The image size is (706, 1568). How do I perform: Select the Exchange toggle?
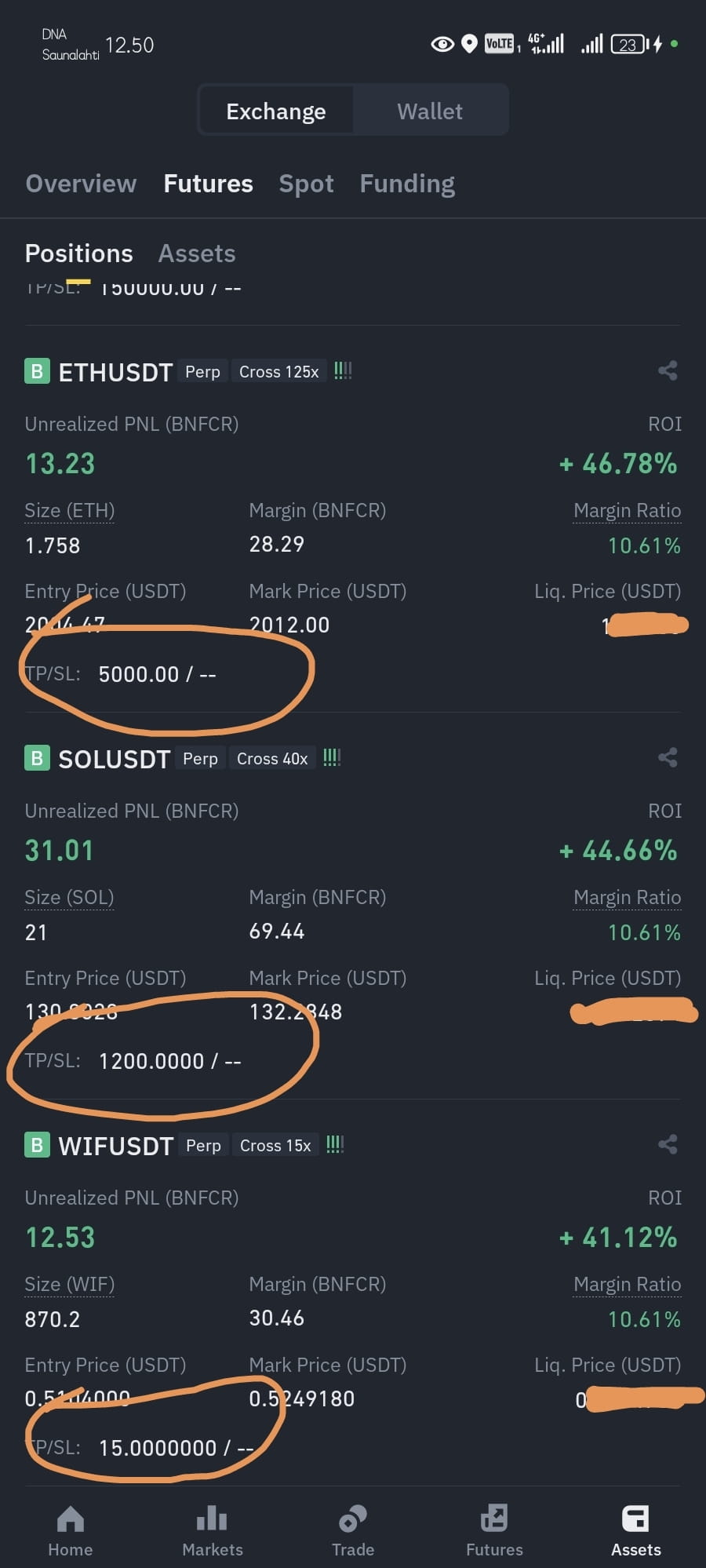pyautogui.click(x=276, y=111)
